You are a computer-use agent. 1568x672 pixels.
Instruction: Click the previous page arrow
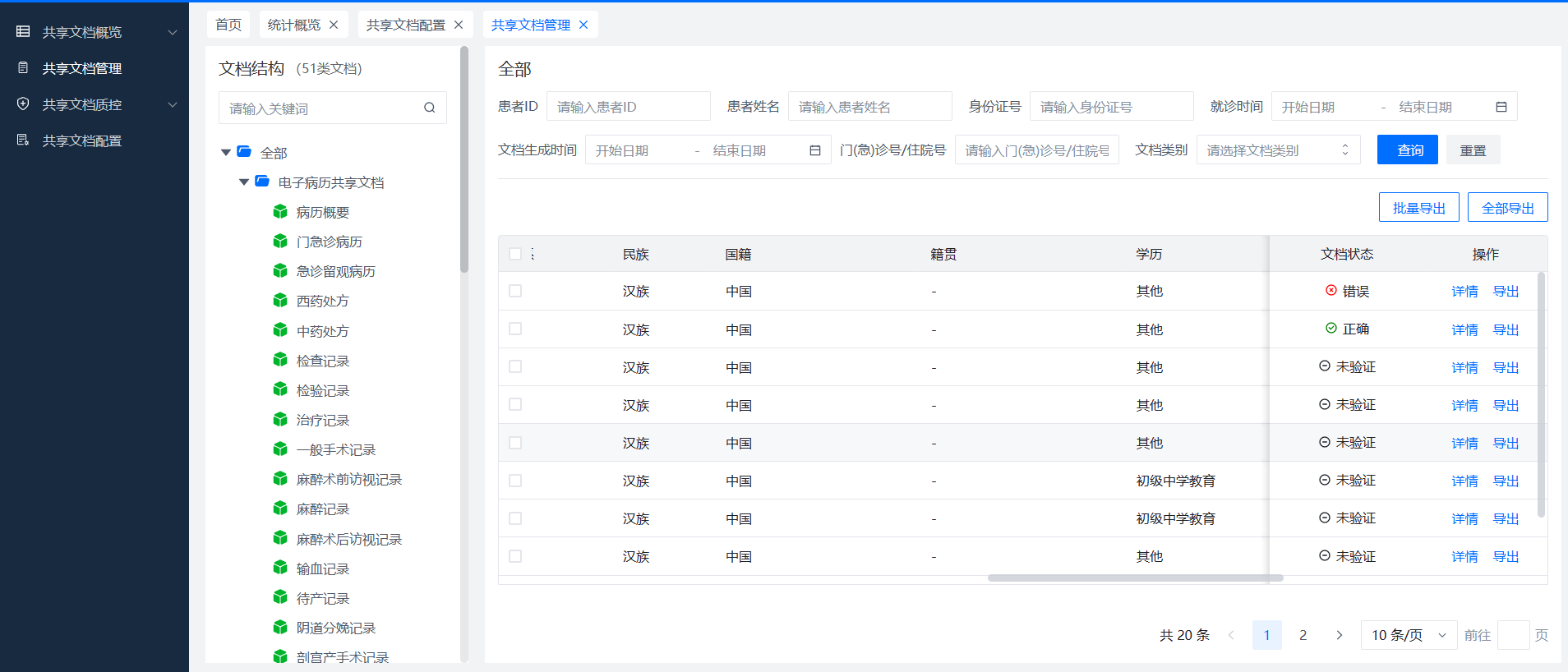(1231, 635)
